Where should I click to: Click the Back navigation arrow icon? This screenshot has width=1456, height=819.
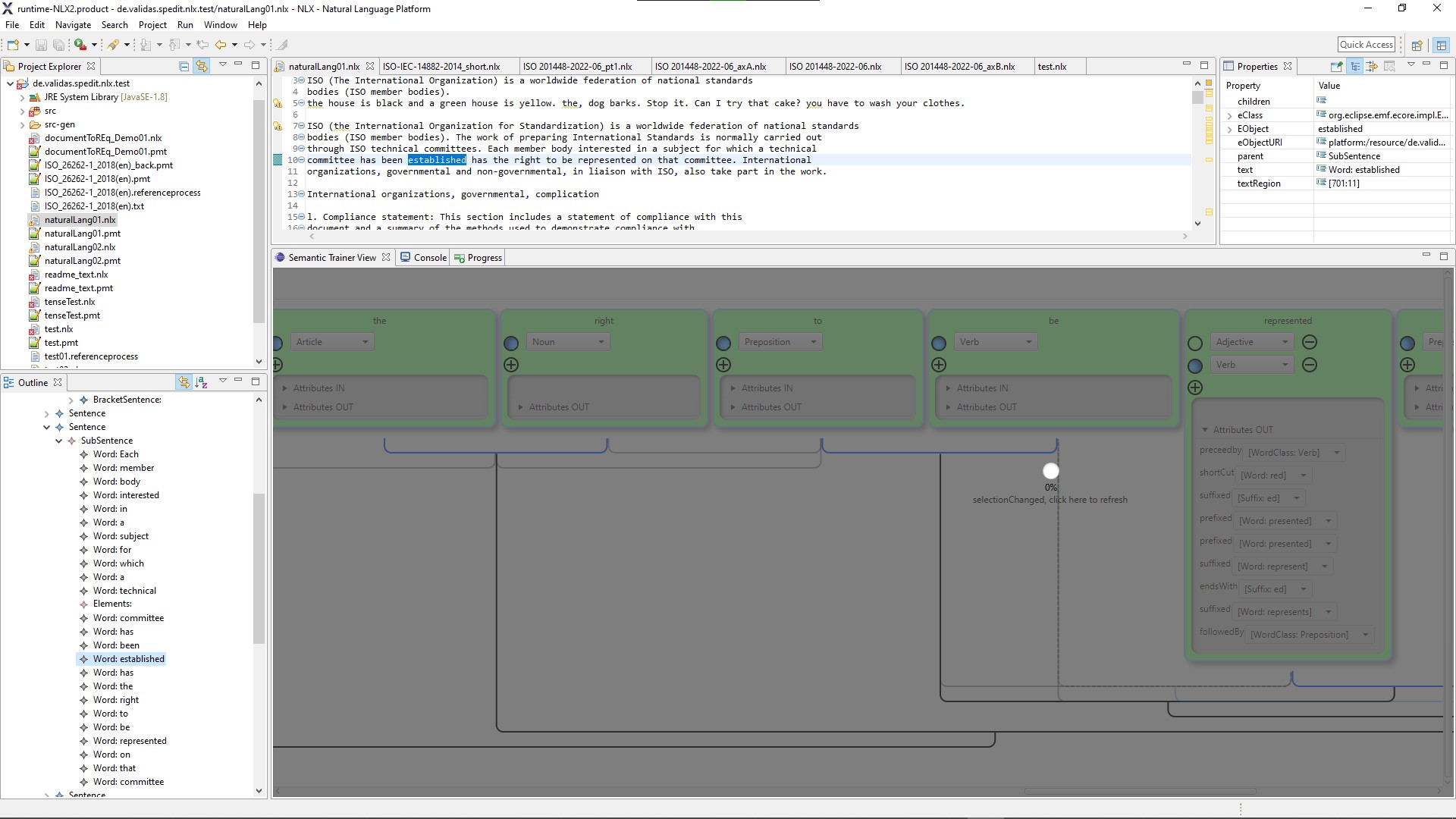[x=221, y=45]
